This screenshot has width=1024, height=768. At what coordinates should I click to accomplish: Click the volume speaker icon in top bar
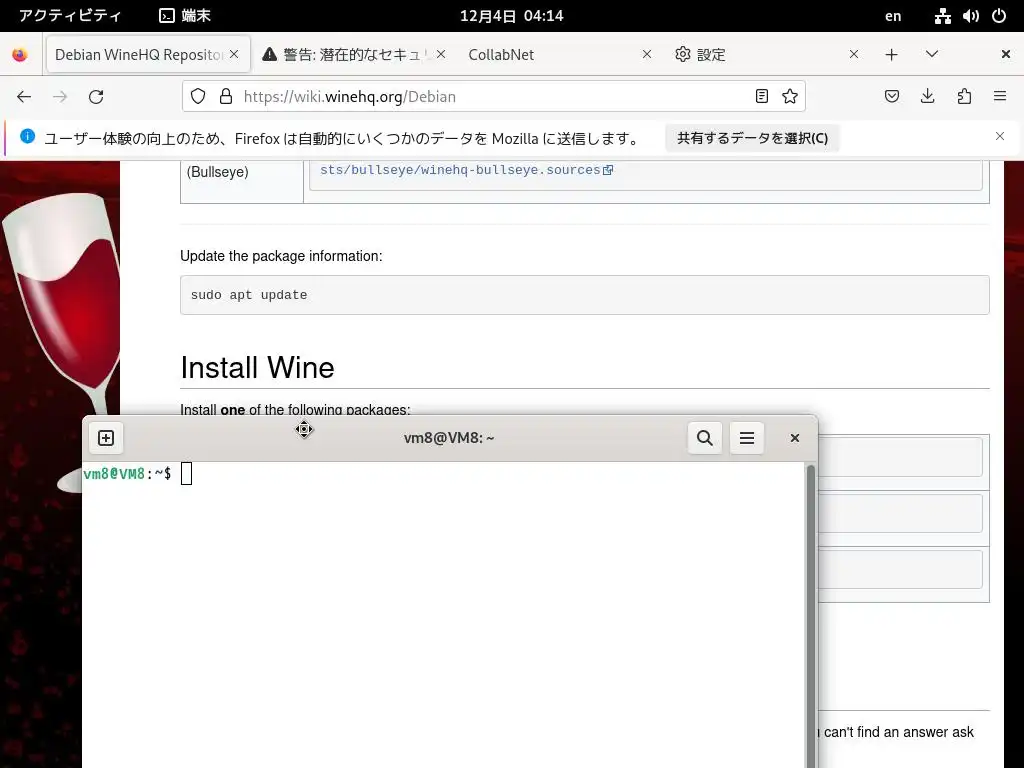pos(970,16)
